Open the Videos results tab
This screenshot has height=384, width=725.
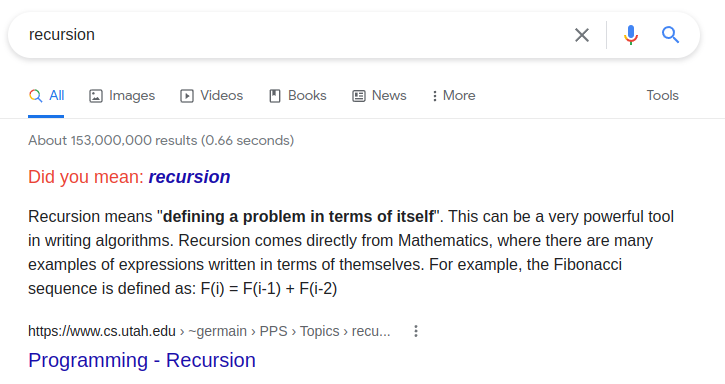pos(211,96)
